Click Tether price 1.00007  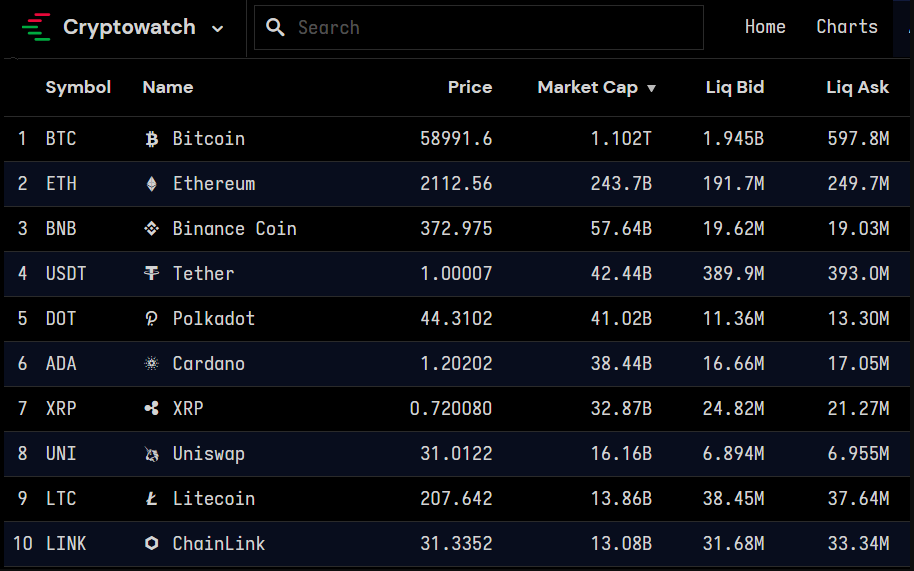[x=456, y=273]
